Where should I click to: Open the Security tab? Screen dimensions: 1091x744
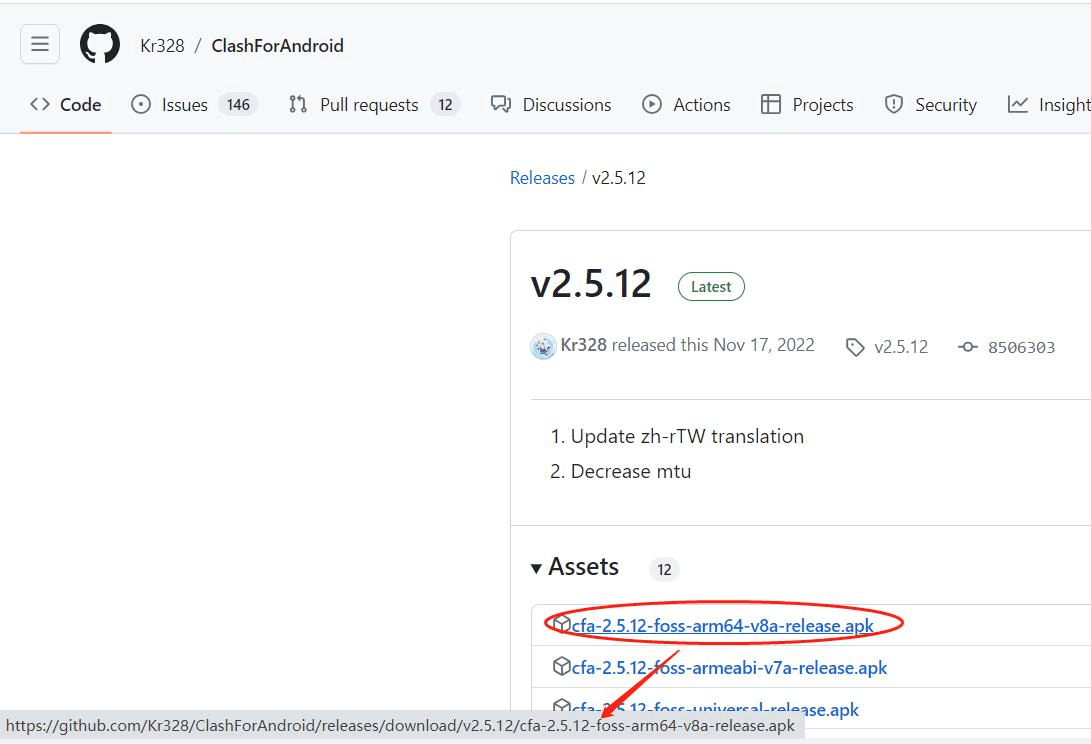coord(930,104)
